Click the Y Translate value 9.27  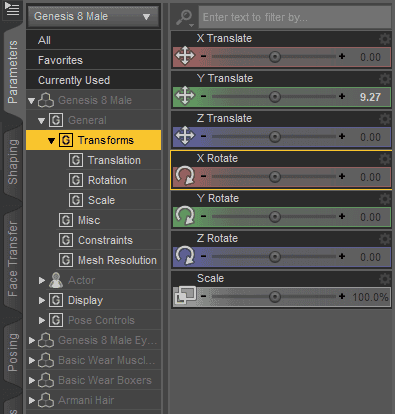pyautogui.click(x=370, y=97)
